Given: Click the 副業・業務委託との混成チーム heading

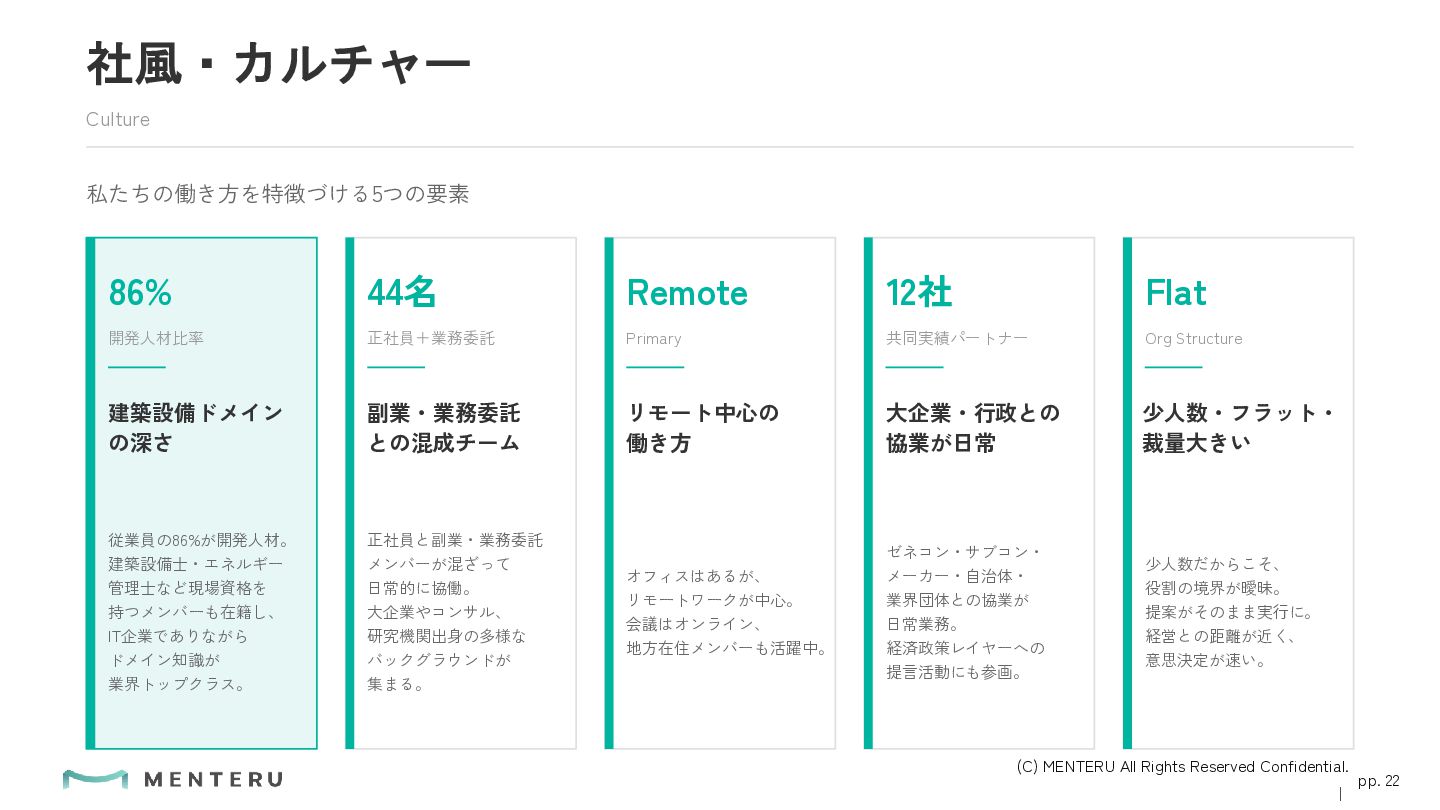Looking at the screenshot, I should [x=444, y=428].
